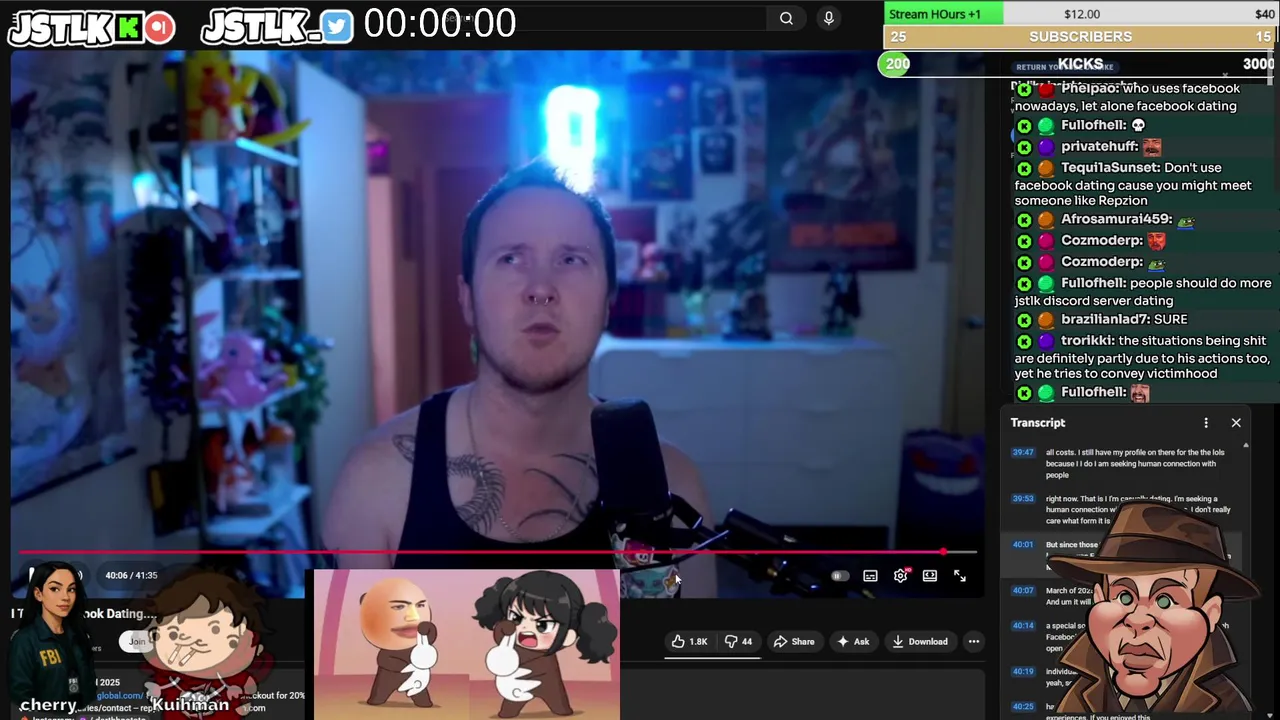The height and width of the screenshot is (720, 1280).
Task: Close the Transcript panel
Action: click(x=1236, y=423)
